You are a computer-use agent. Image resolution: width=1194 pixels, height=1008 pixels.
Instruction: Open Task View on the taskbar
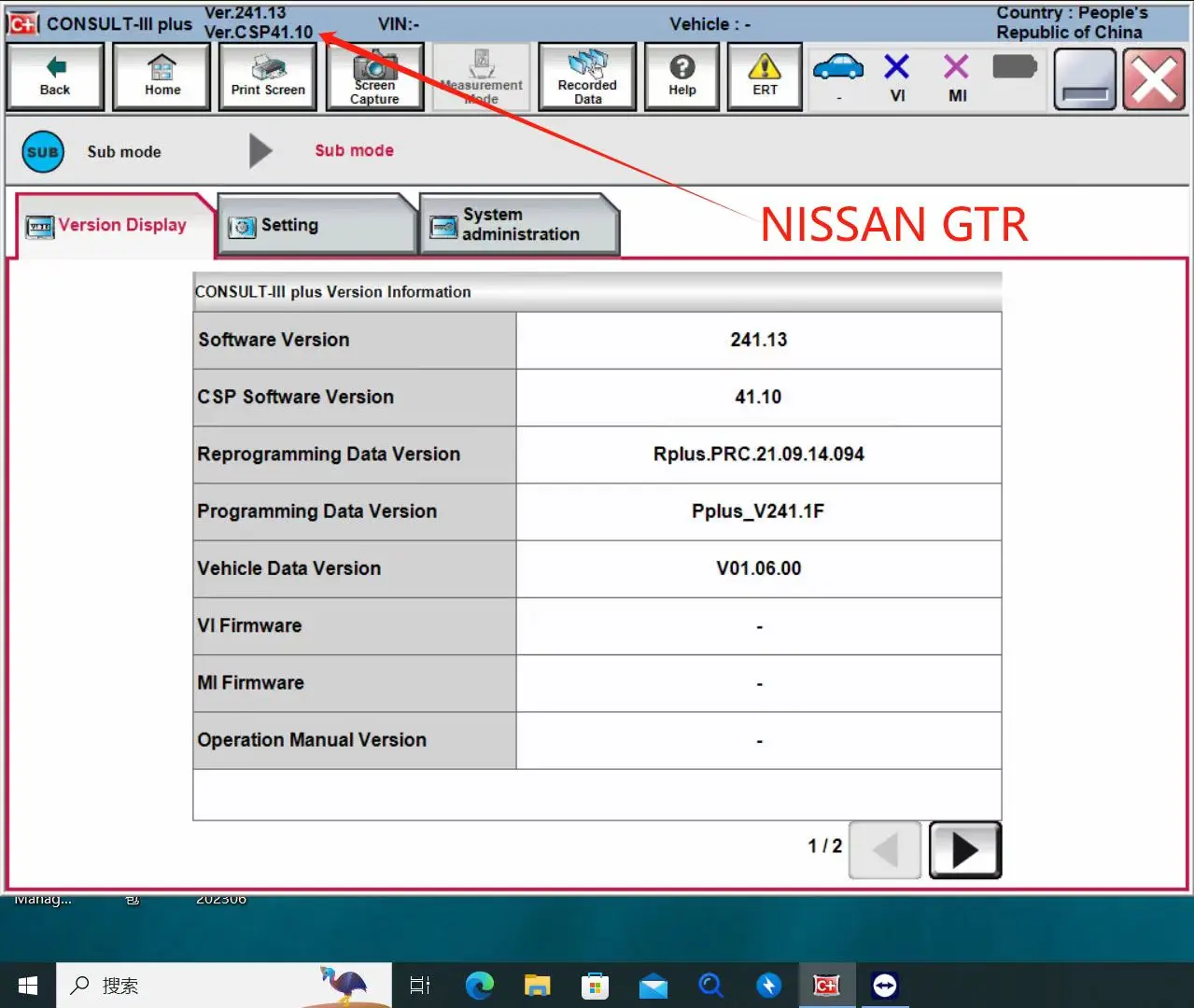click(420, 986)
